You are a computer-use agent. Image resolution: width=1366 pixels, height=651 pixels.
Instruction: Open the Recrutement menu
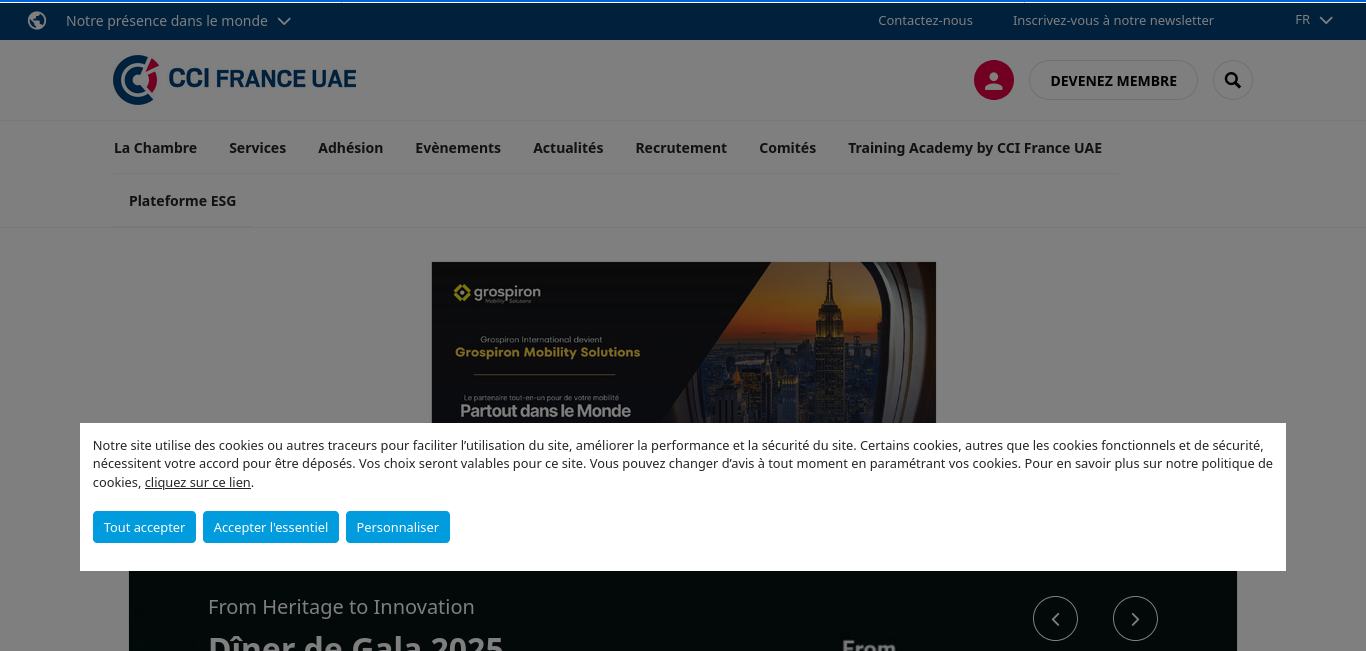[681, 148]
